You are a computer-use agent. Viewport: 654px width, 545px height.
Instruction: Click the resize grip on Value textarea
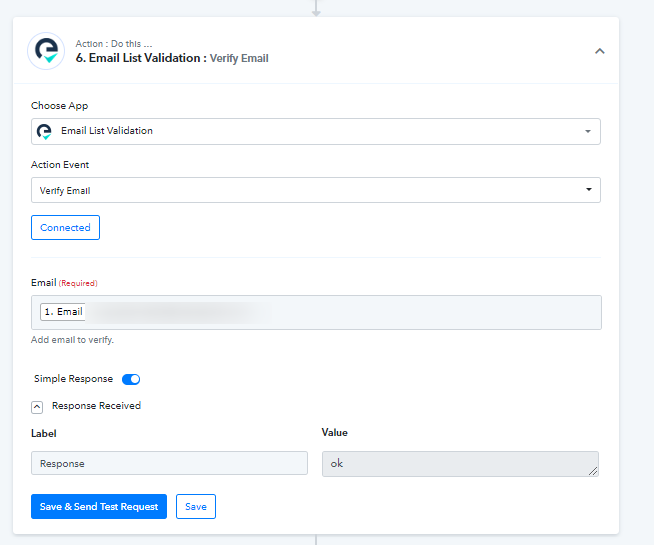coord(593,471)
